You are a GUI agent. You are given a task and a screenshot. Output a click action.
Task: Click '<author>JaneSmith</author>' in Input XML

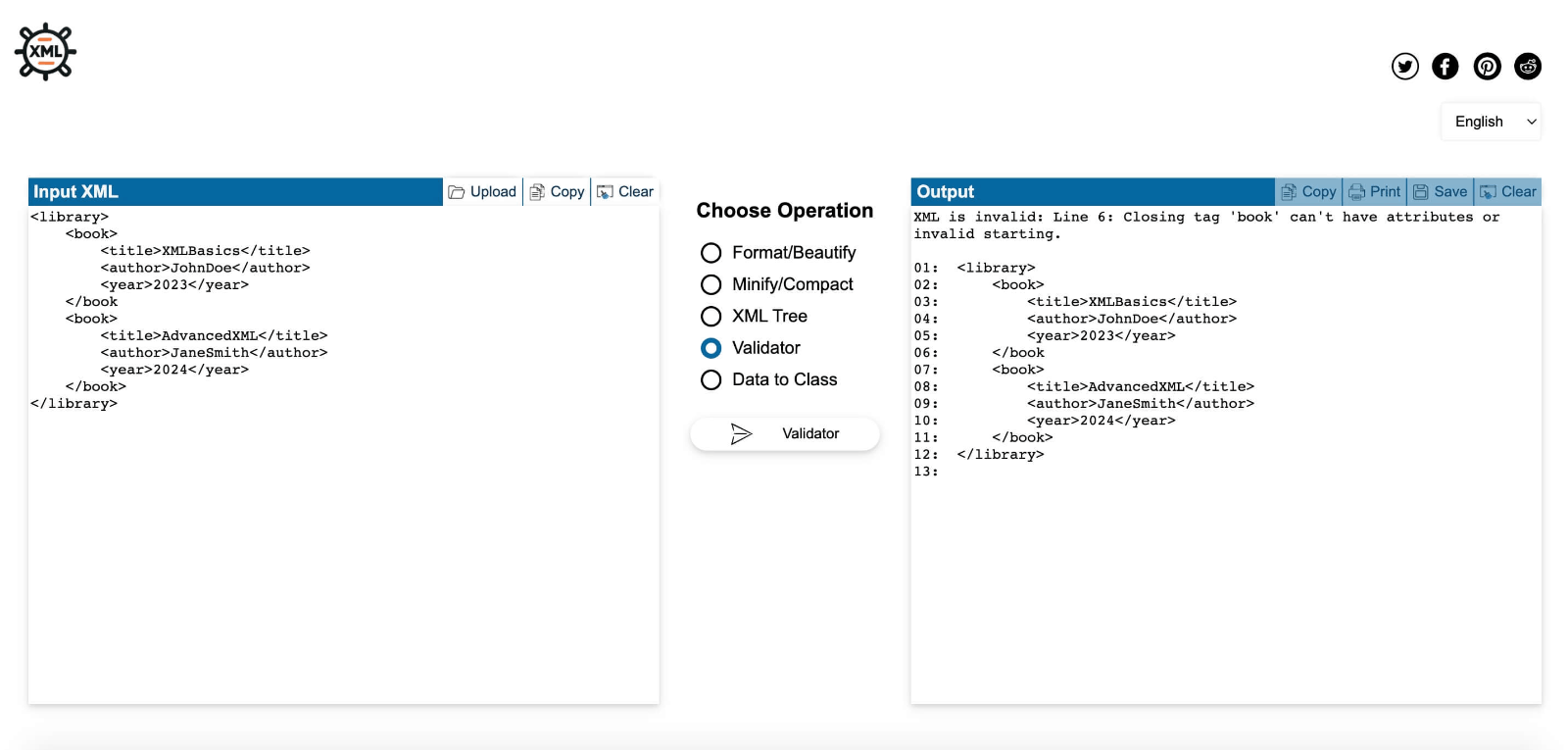214,353
